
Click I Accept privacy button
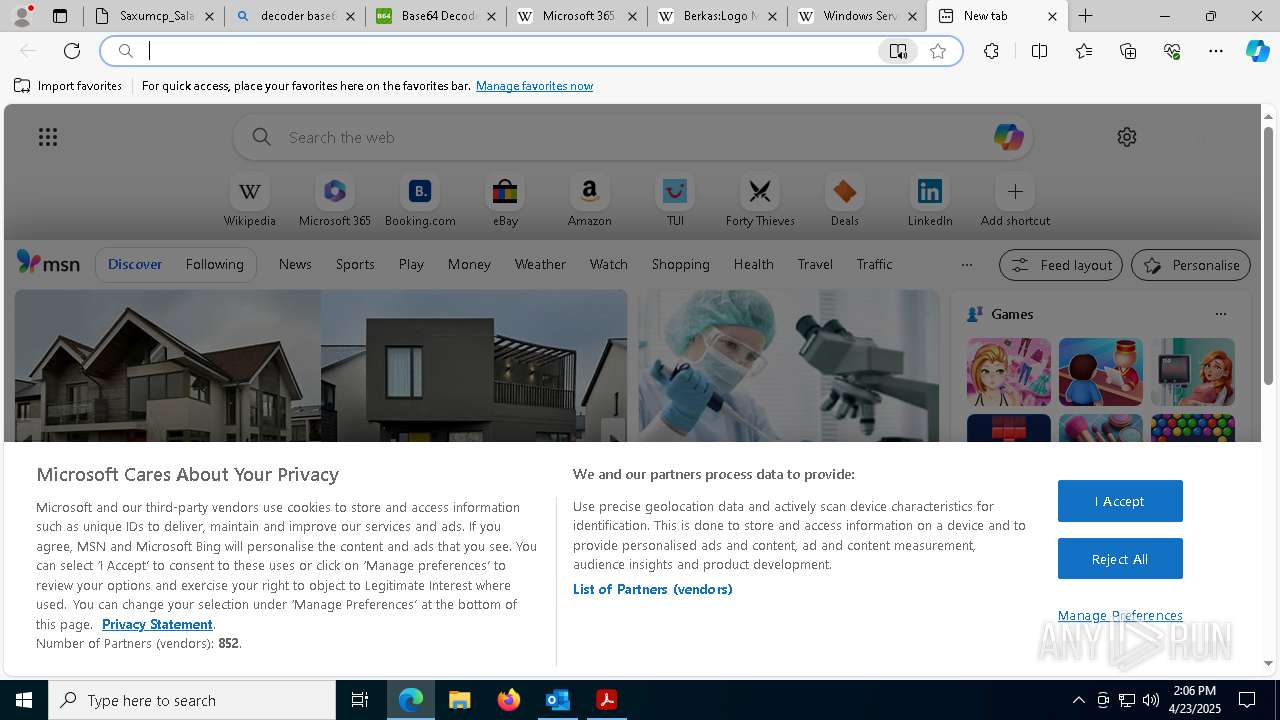click(x=1120, y=501)
